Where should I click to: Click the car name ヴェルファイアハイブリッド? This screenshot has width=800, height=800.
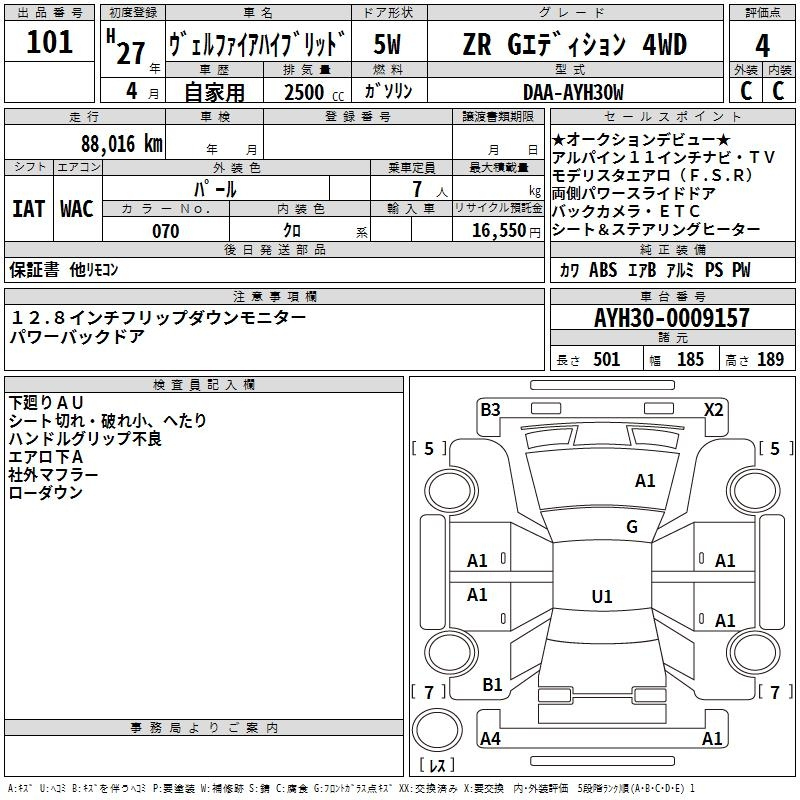tap(258, 44)
